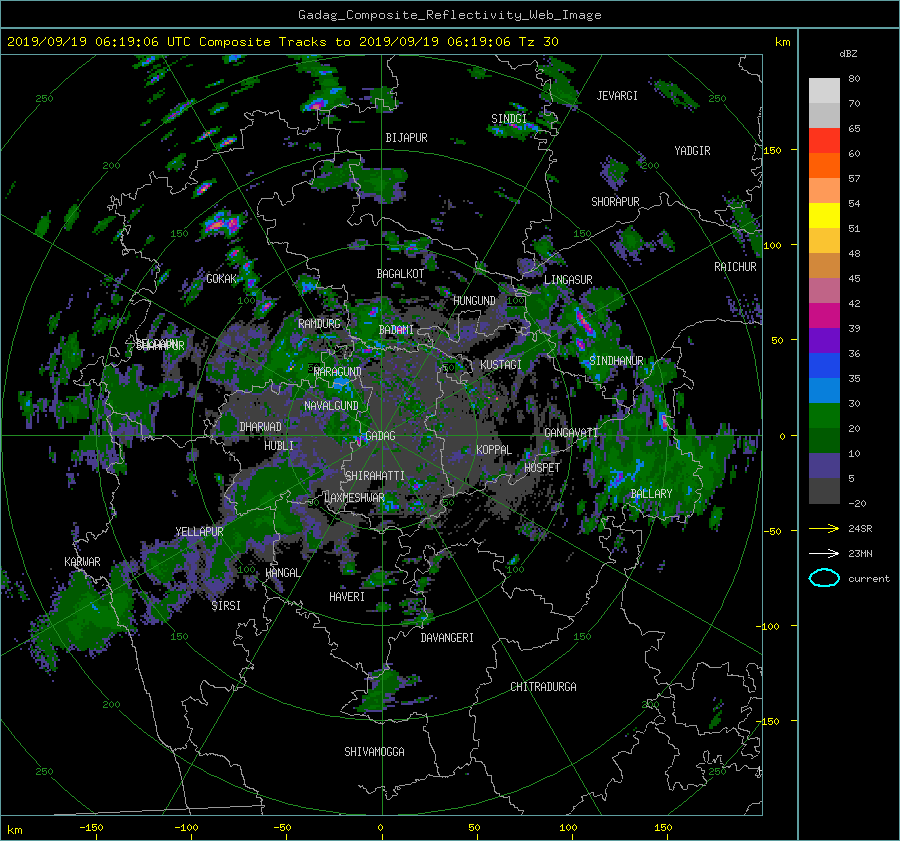This screenshot has width=900, height=841.
Task: Click the SHIRAHATTI city label
Action: click(x=375, y=476)
